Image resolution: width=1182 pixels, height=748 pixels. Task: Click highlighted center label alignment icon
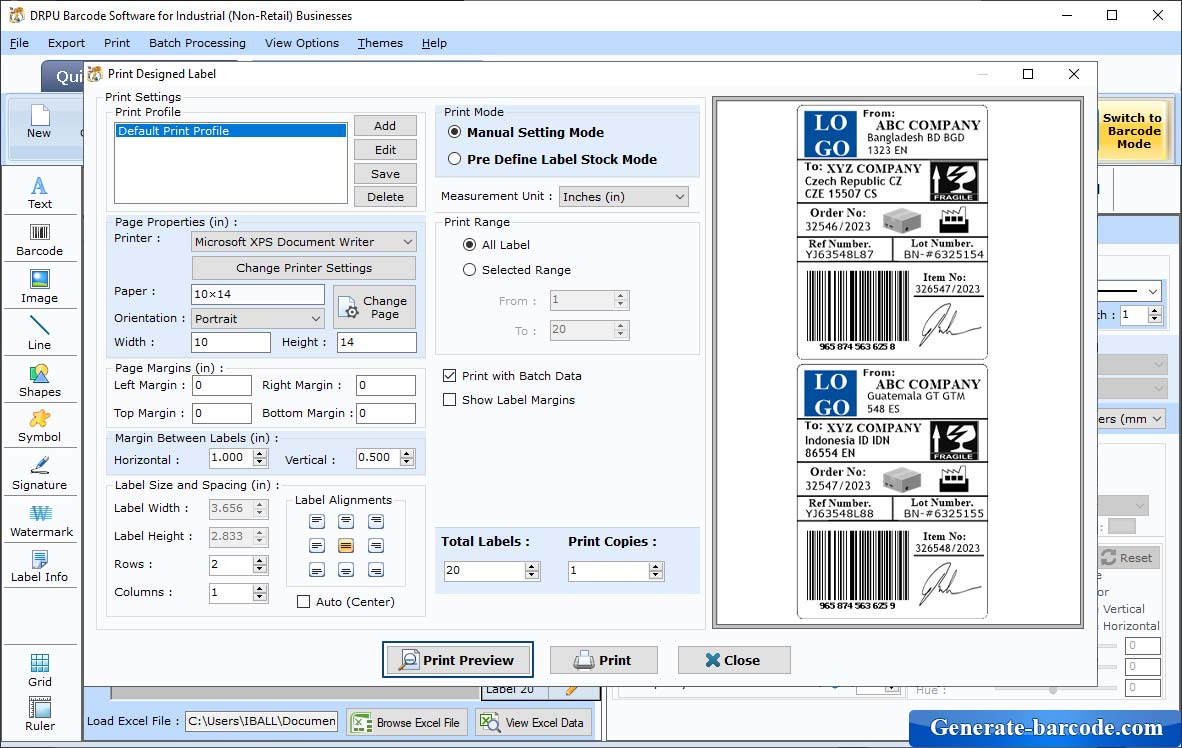click(346, 545)
